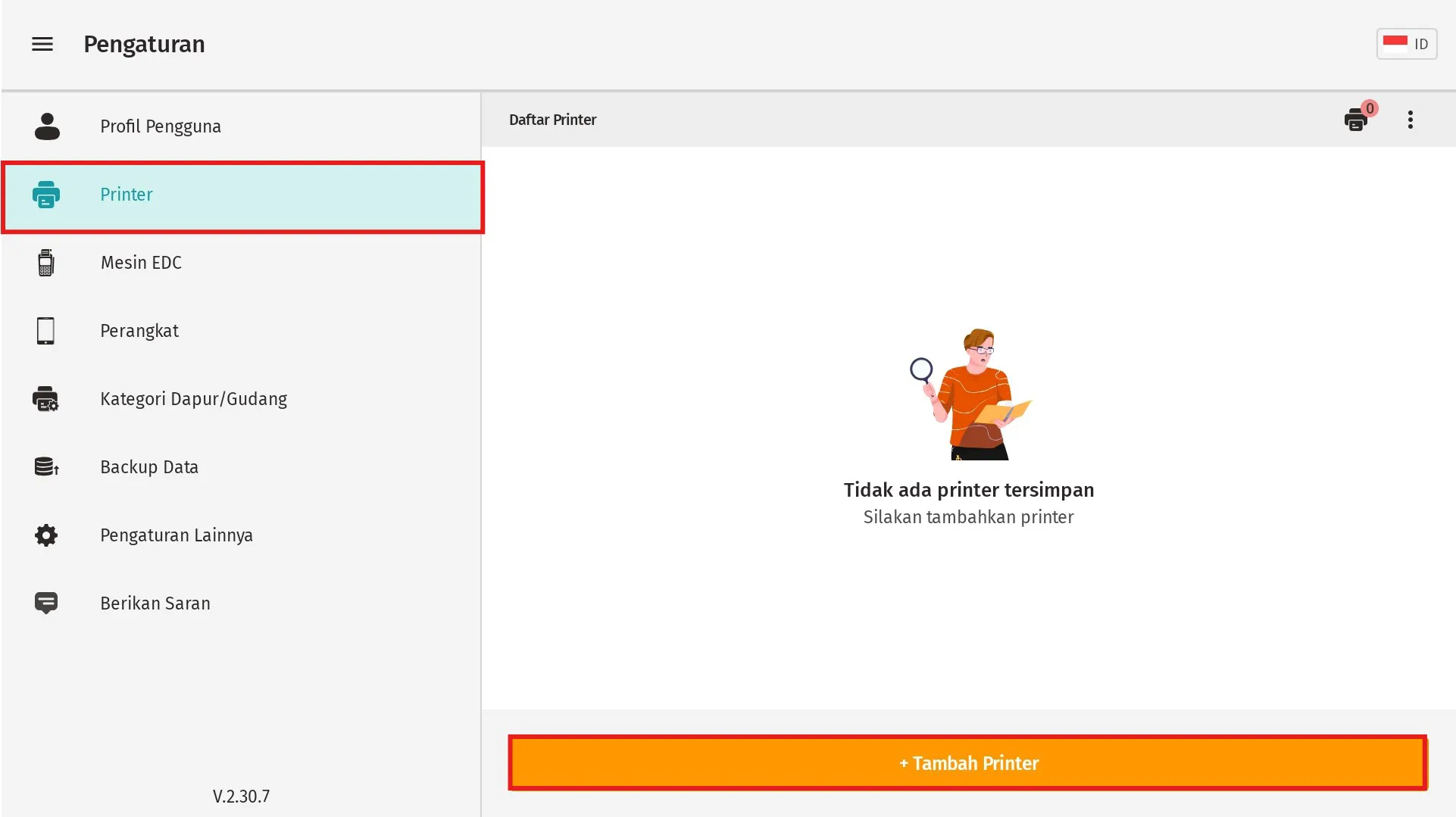
Task: Click the Kategori Dapur/Gudang printer icon
Action: pyautogui.click(x=46, y=399)
